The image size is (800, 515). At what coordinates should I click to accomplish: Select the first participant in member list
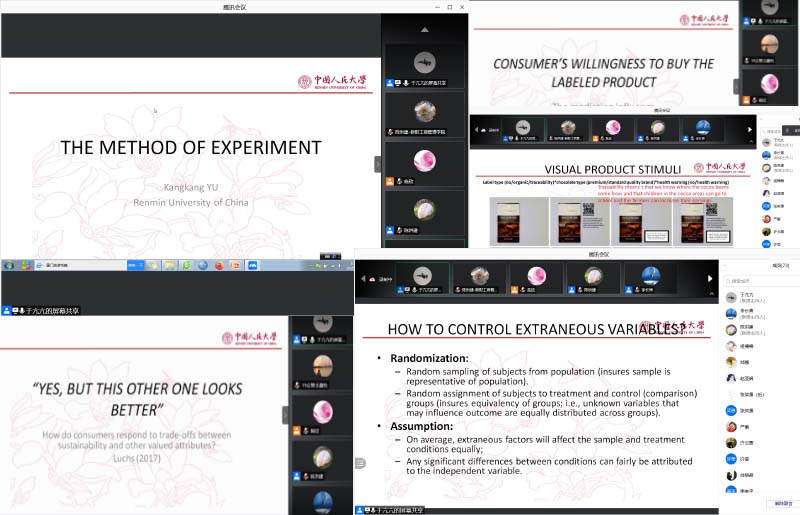coord(745,296)
